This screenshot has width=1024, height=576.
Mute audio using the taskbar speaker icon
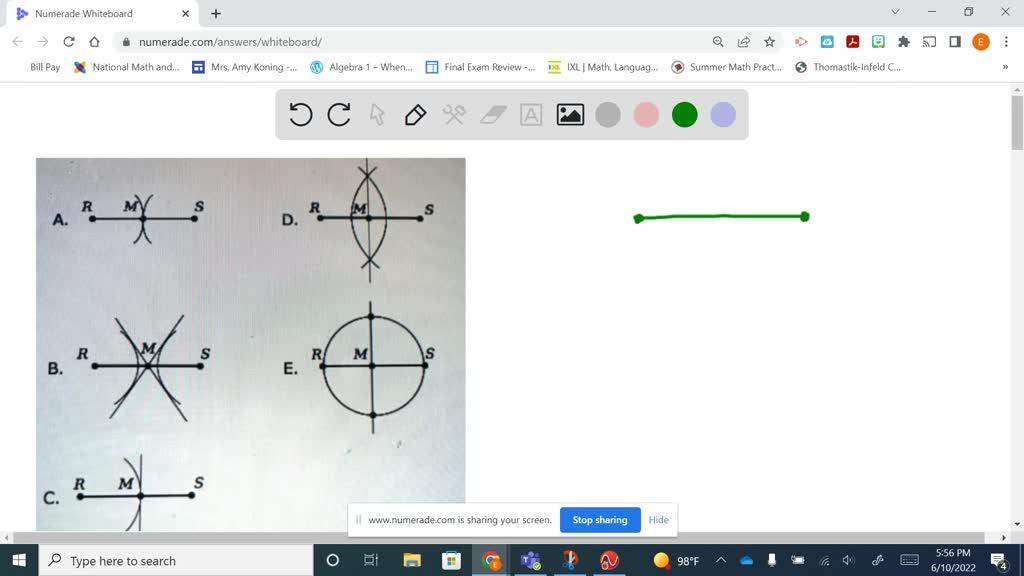pos(847,560)
